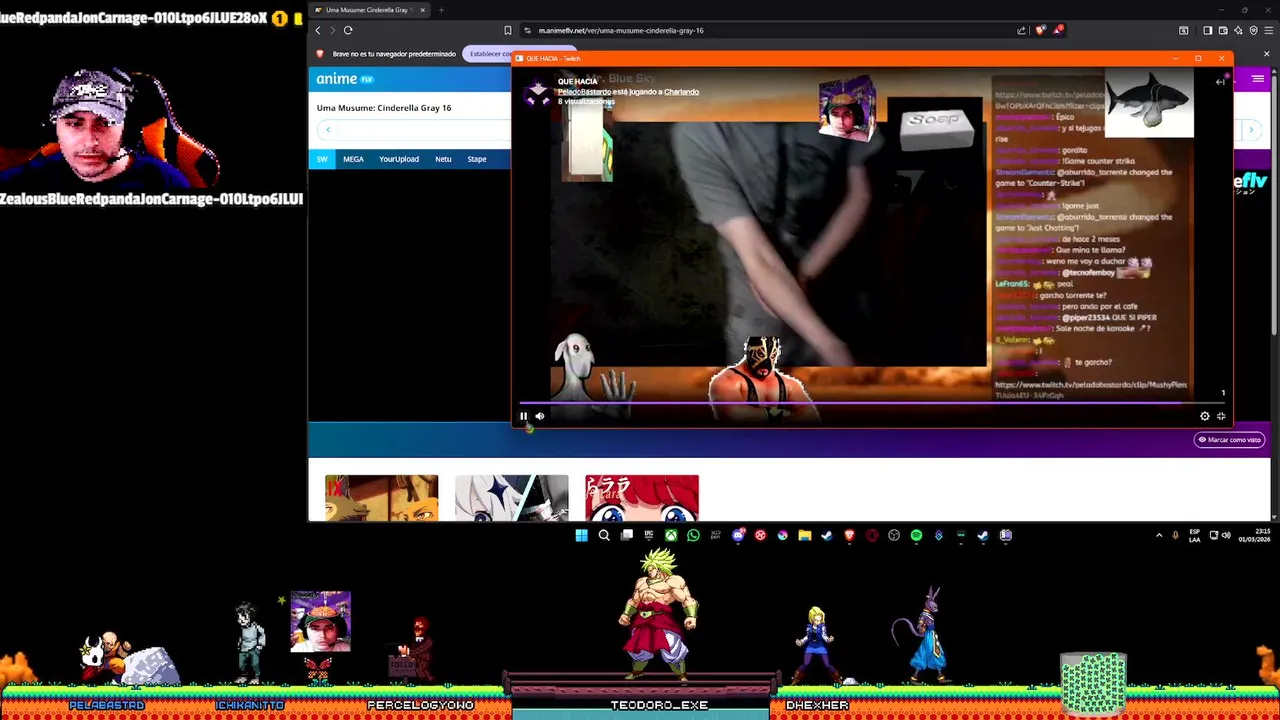Dismiss the default browser notification bar
1280x720 pixels.
point(1266,54)
